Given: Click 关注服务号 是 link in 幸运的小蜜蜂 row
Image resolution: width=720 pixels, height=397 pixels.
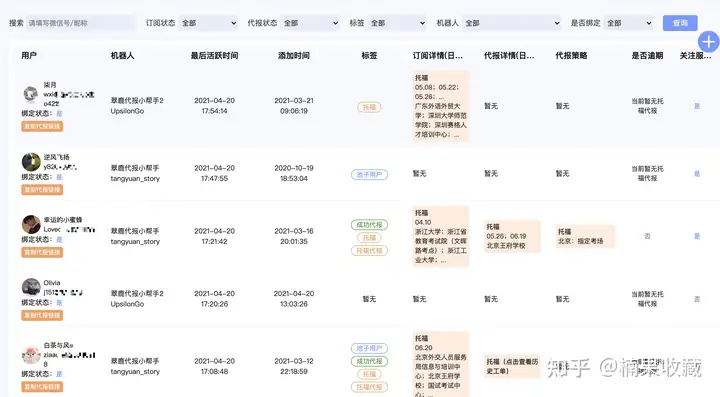Looking at the screenshot, I should pos(697,236).
